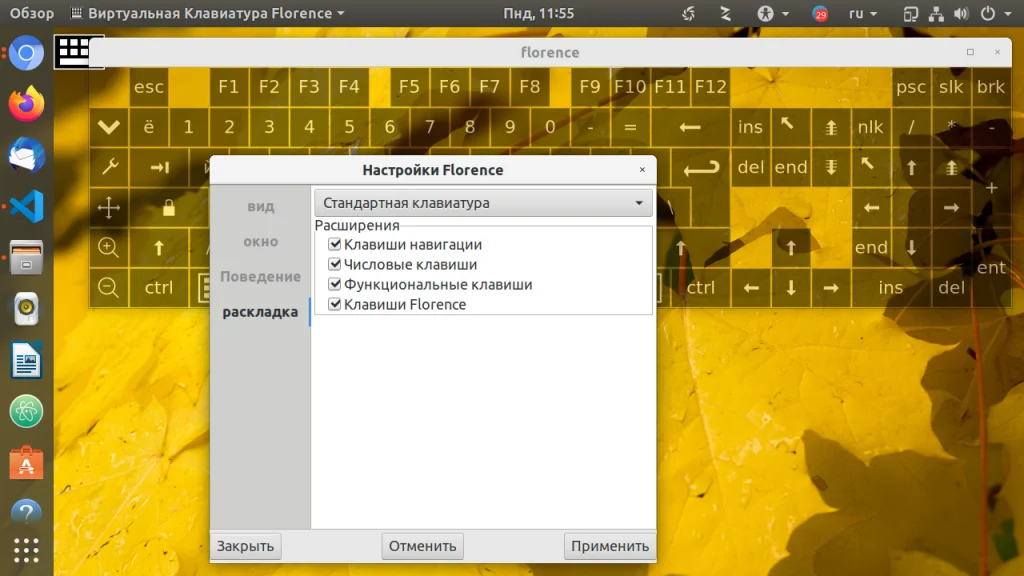1024x576 pixels.
Task: Open Chromium from the dock
Action: (26, 53)
